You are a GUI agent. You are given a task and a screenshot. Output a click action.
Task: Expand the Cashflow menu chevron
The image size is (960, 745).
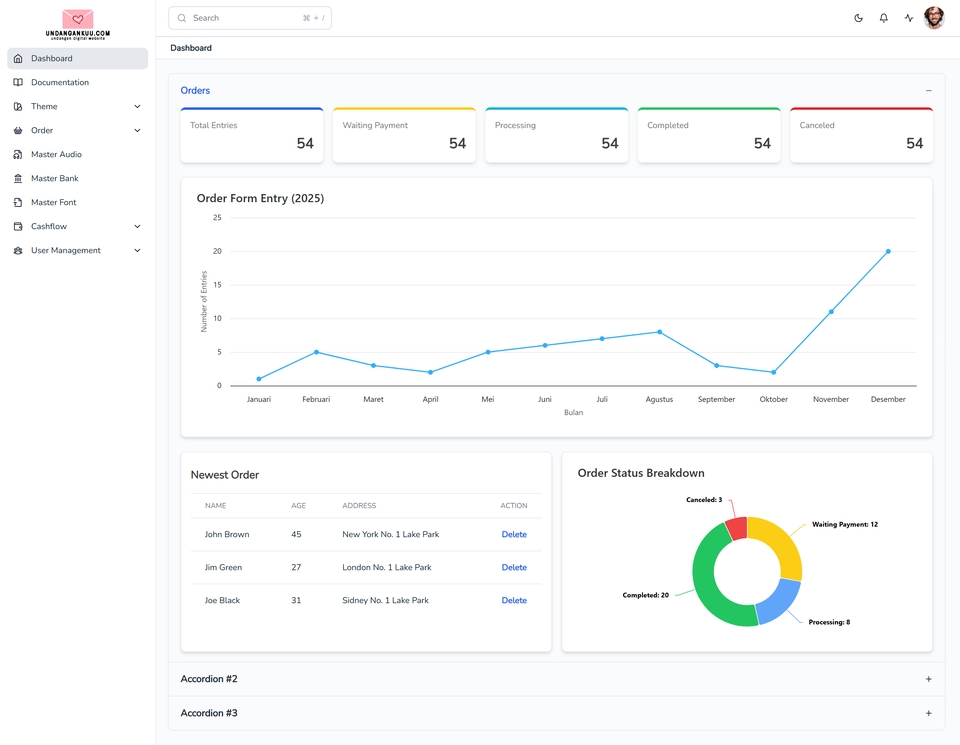[x=137, y=226]
